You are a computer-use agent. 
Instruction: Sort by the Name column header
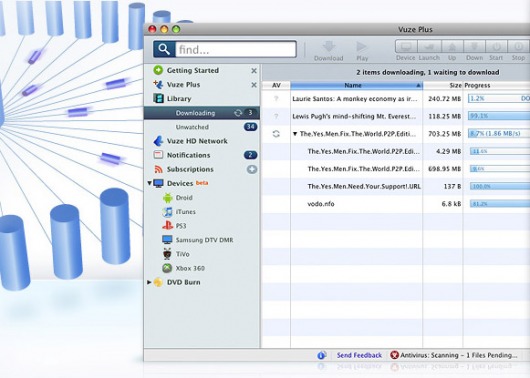[357, 85]
